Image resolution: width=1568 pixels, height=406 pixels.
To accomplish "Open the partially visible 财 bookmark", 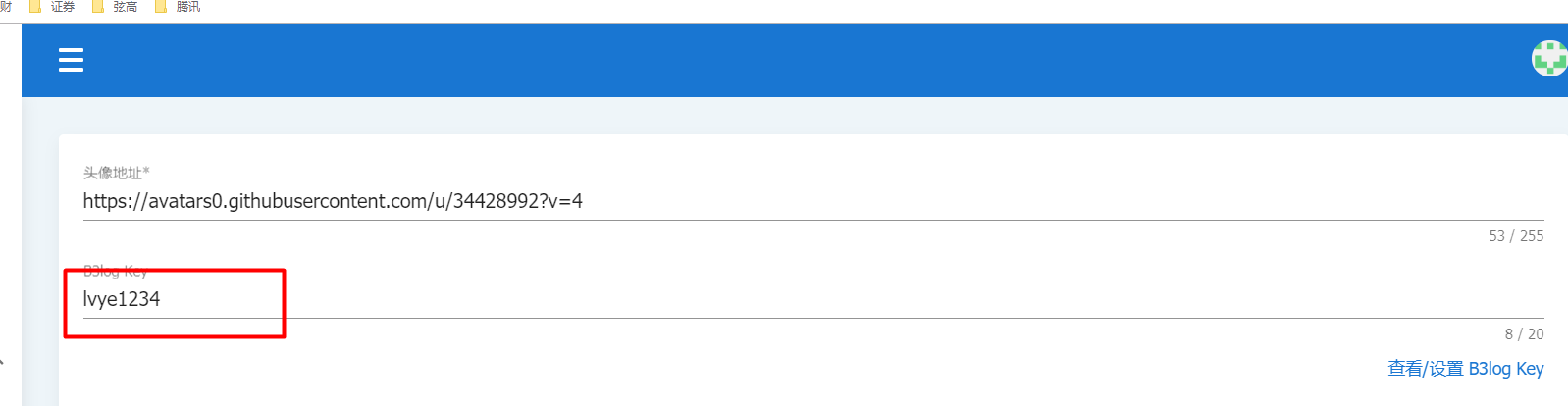I will pyautogui.click(x=6, y=6).
